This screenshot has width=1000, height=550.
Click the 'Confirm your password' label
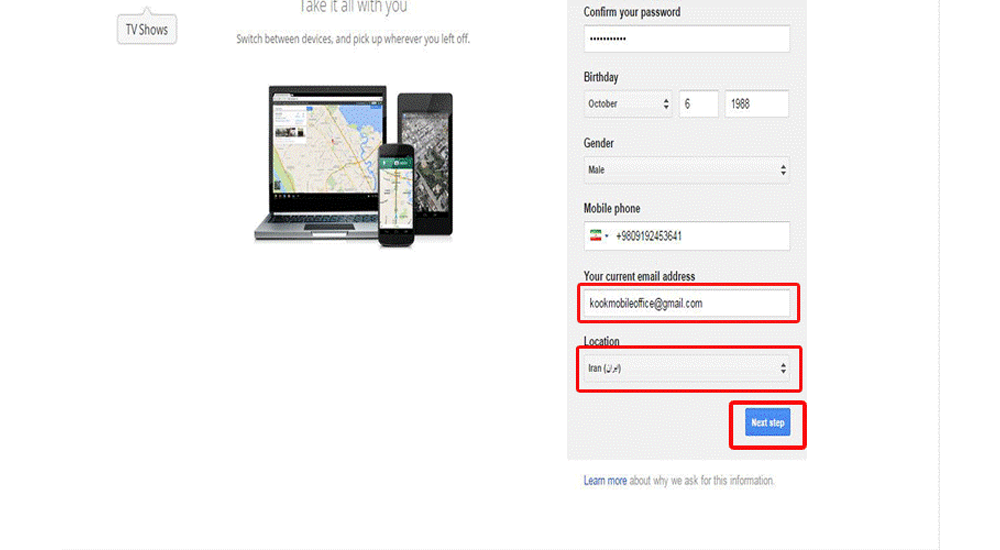click(x=631, y=12)
